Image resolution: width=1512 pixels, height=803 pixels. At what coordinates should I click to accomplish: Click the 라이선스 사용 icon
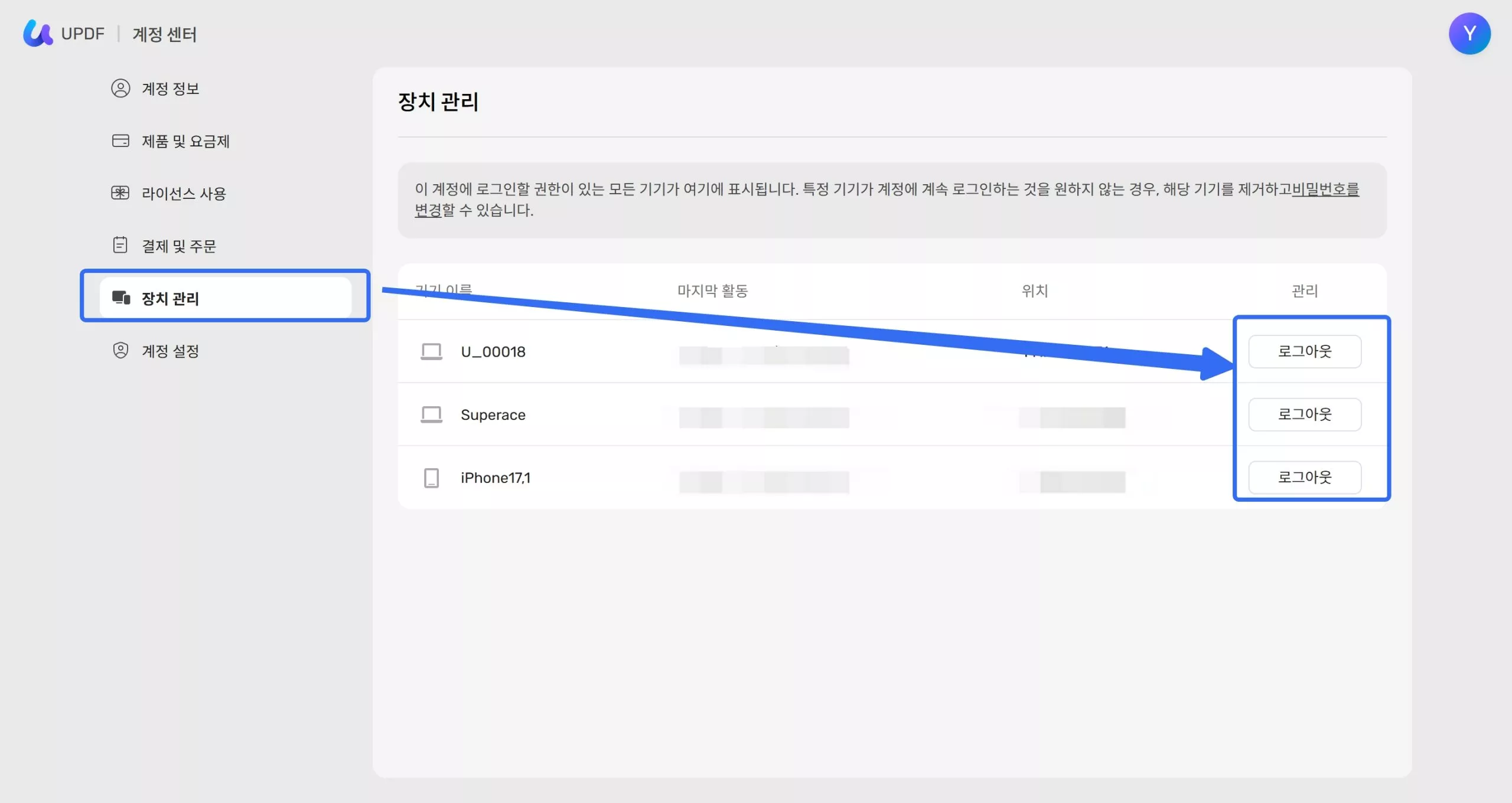click(x=120, y=193)
